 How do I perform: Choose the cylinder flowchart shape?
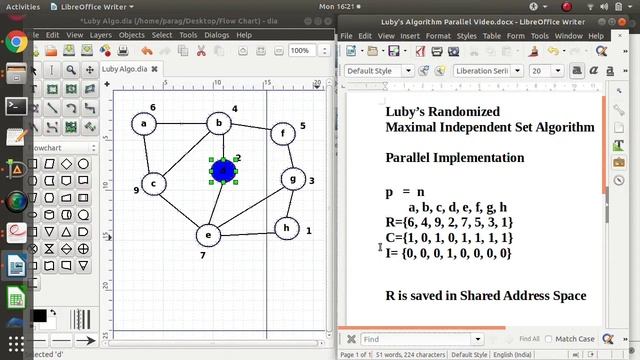tap(49, 215)
